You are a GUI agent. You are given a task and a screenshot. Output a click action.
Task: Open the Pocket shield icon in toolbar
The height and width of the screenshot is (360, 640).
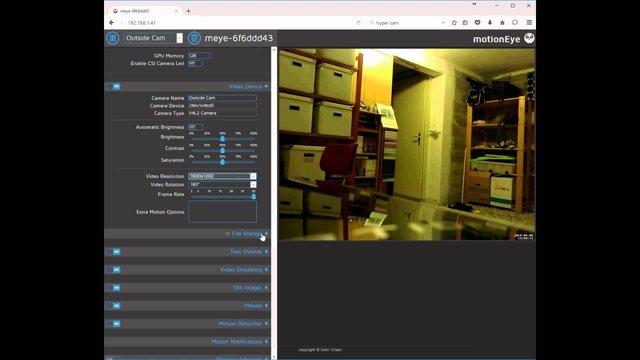point(477,23)
